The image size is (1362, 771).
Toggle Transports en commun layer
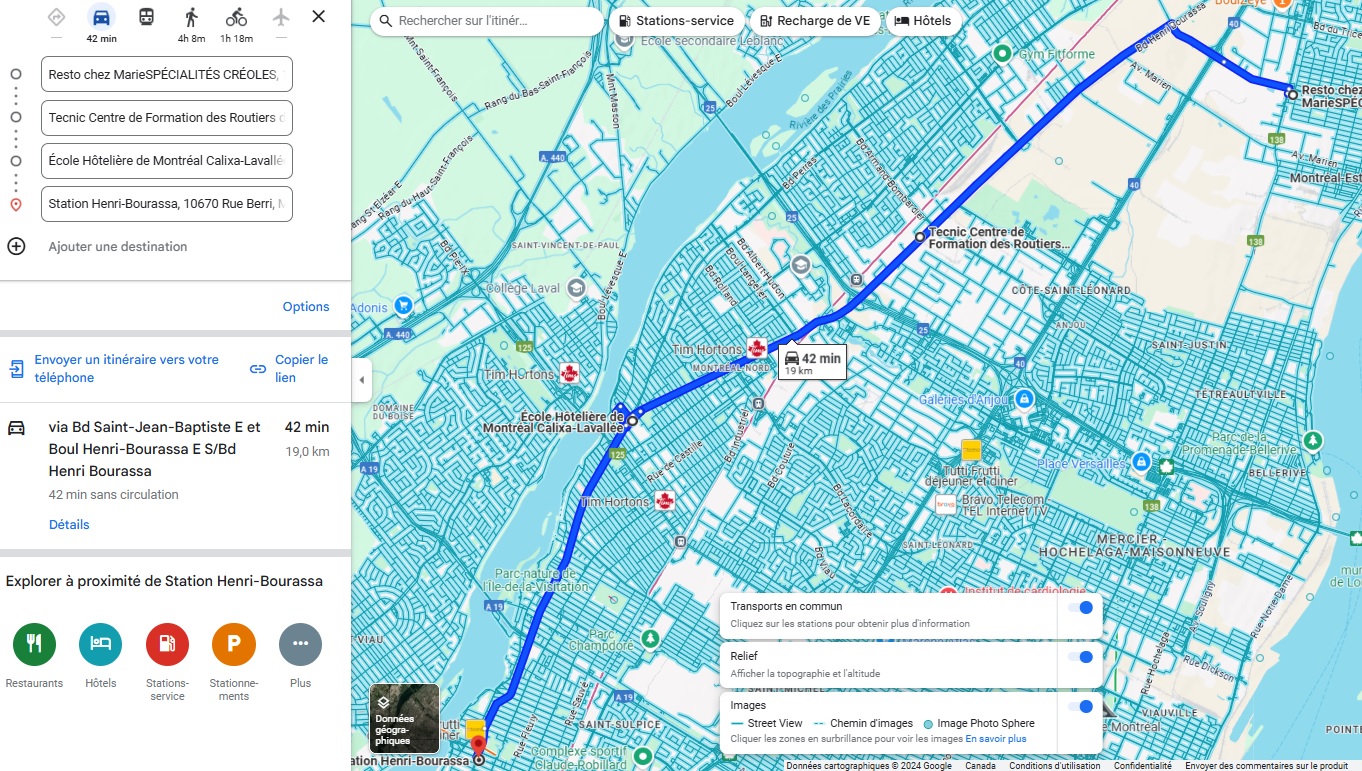pos(1080,608)
